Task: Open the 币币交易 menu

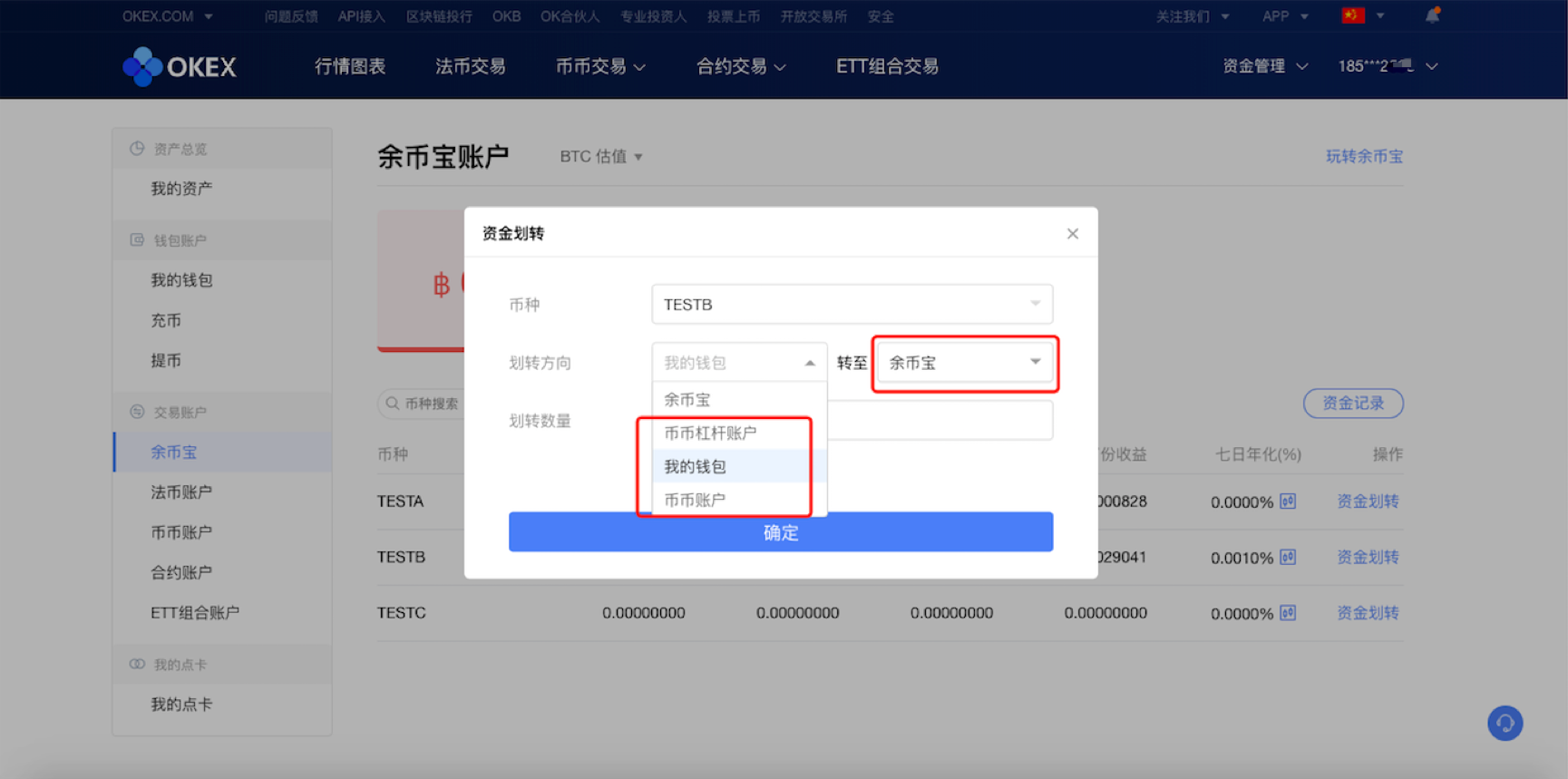Action: click(x=600, y=66)
